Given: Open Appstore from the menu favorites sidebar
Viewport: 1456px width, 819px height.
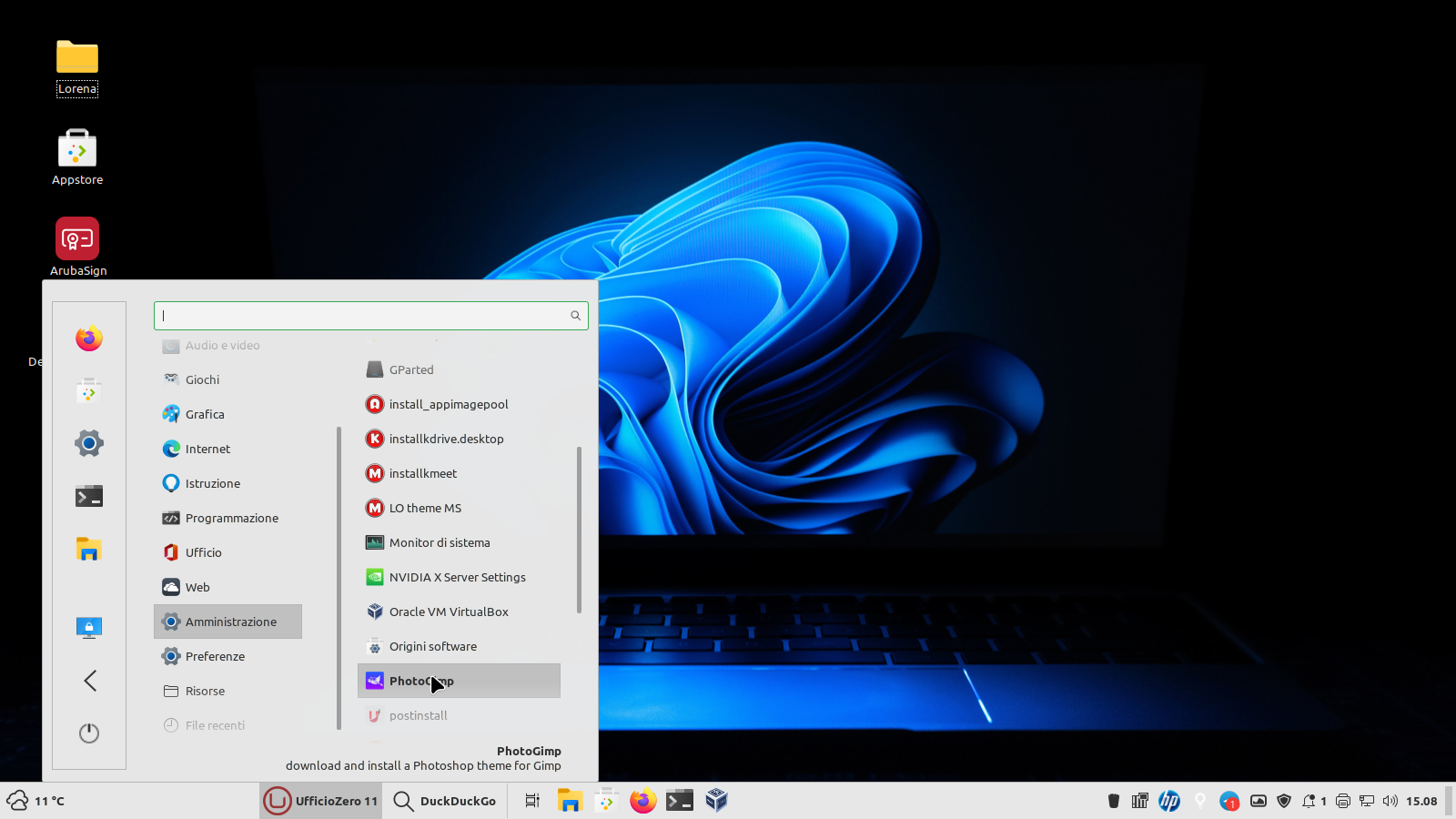Looking at the screenshot, I should click(x=89, y=391).
